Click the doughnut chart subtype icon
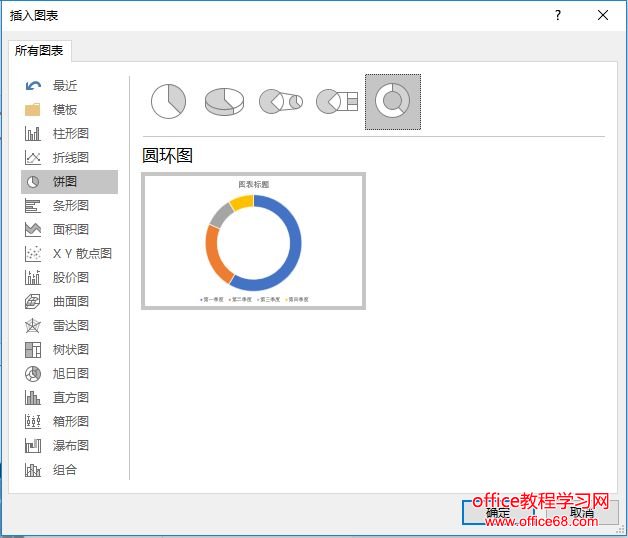Image resolution: width=628 pixels, height=538 pixels. (x=393, y=102)
